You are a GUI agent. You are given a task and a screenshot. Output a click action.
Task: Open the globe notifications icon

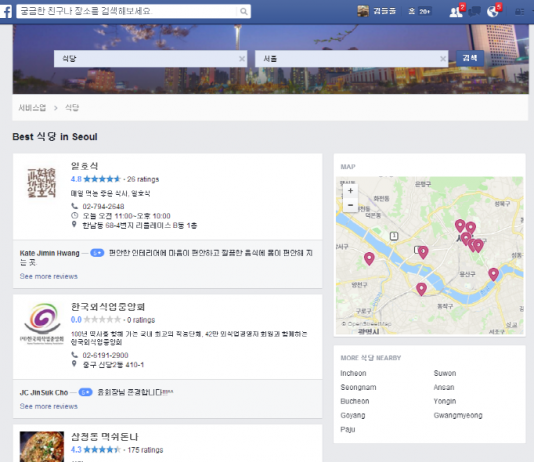(x=493, y=11)
